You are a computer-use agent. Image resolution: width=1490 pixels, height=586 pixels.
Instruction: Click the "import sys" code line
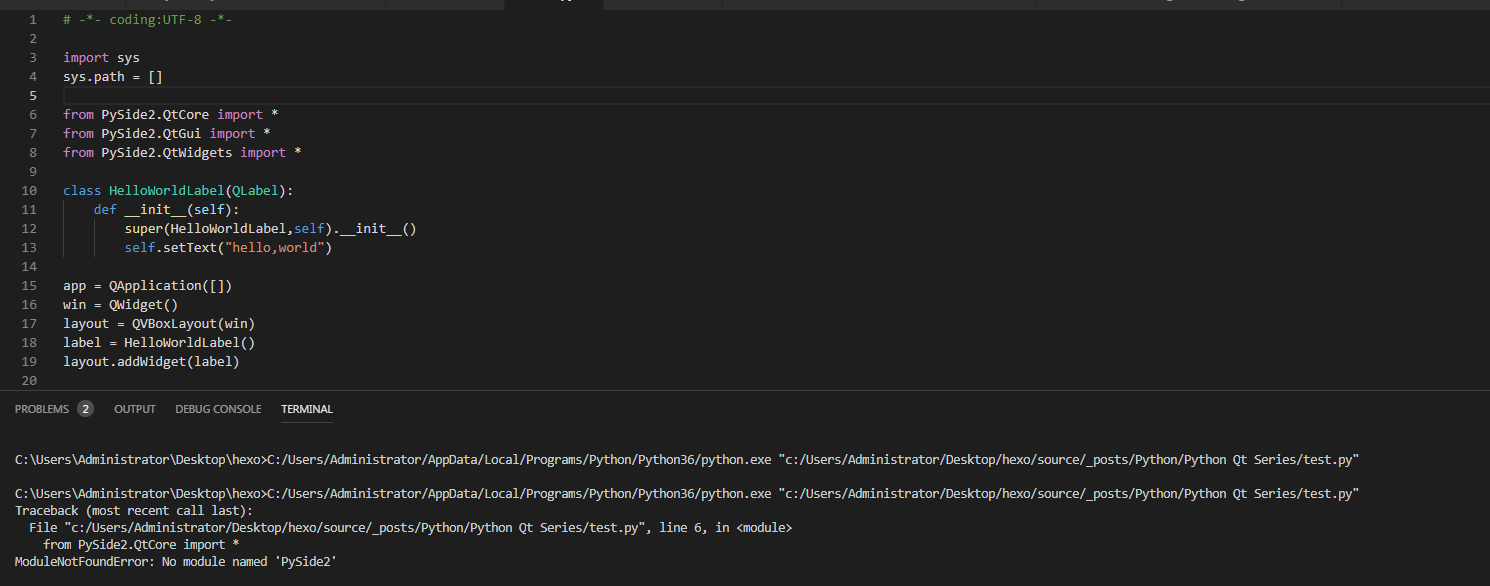pos(101,57)
